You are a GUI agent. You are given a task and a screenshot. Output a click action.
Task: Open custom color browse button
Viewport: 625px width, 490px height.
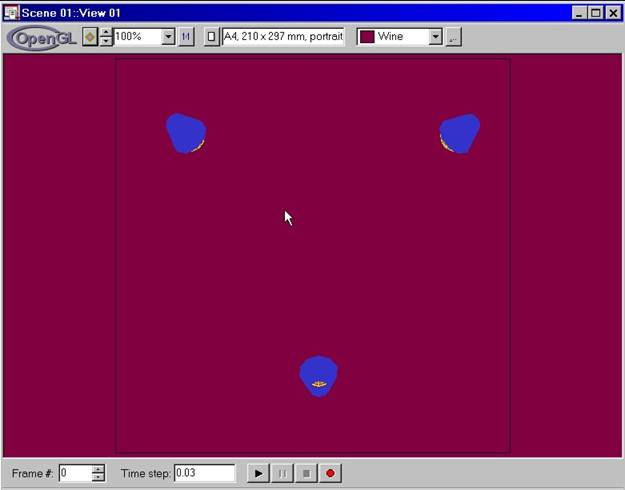point(453,37)
